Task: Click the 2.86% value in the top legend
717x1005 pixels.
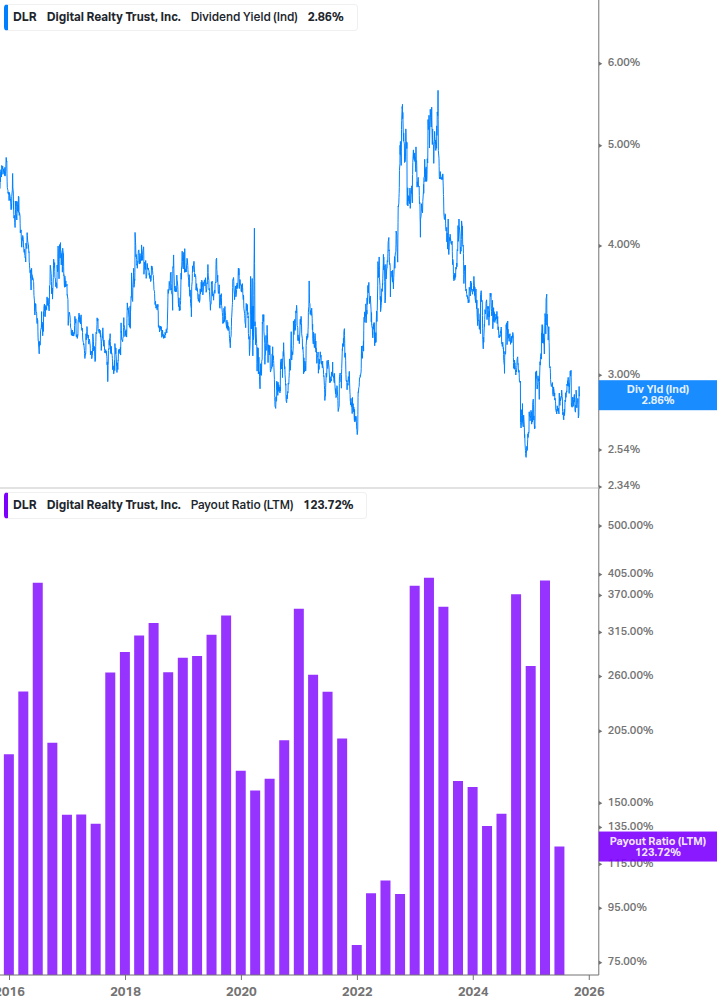Action: [x=326, y=17]
